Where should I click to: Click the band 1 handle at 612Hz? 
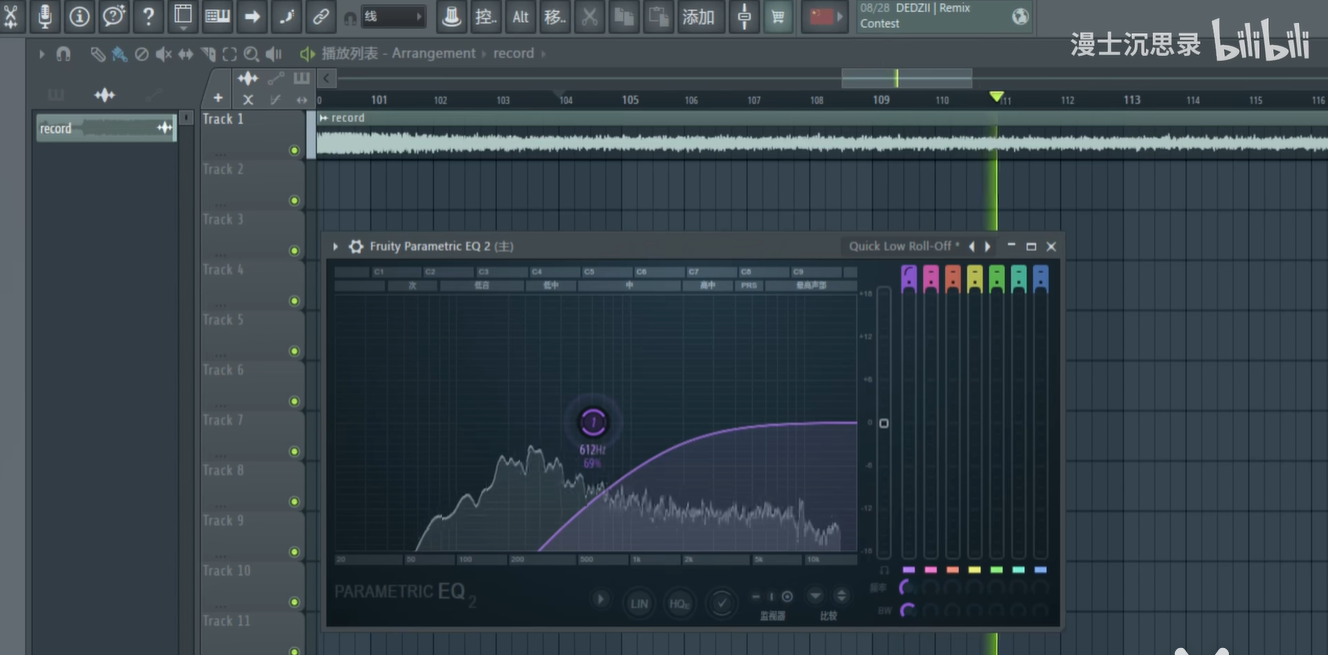pyautogui.click(x=593, y=423)
